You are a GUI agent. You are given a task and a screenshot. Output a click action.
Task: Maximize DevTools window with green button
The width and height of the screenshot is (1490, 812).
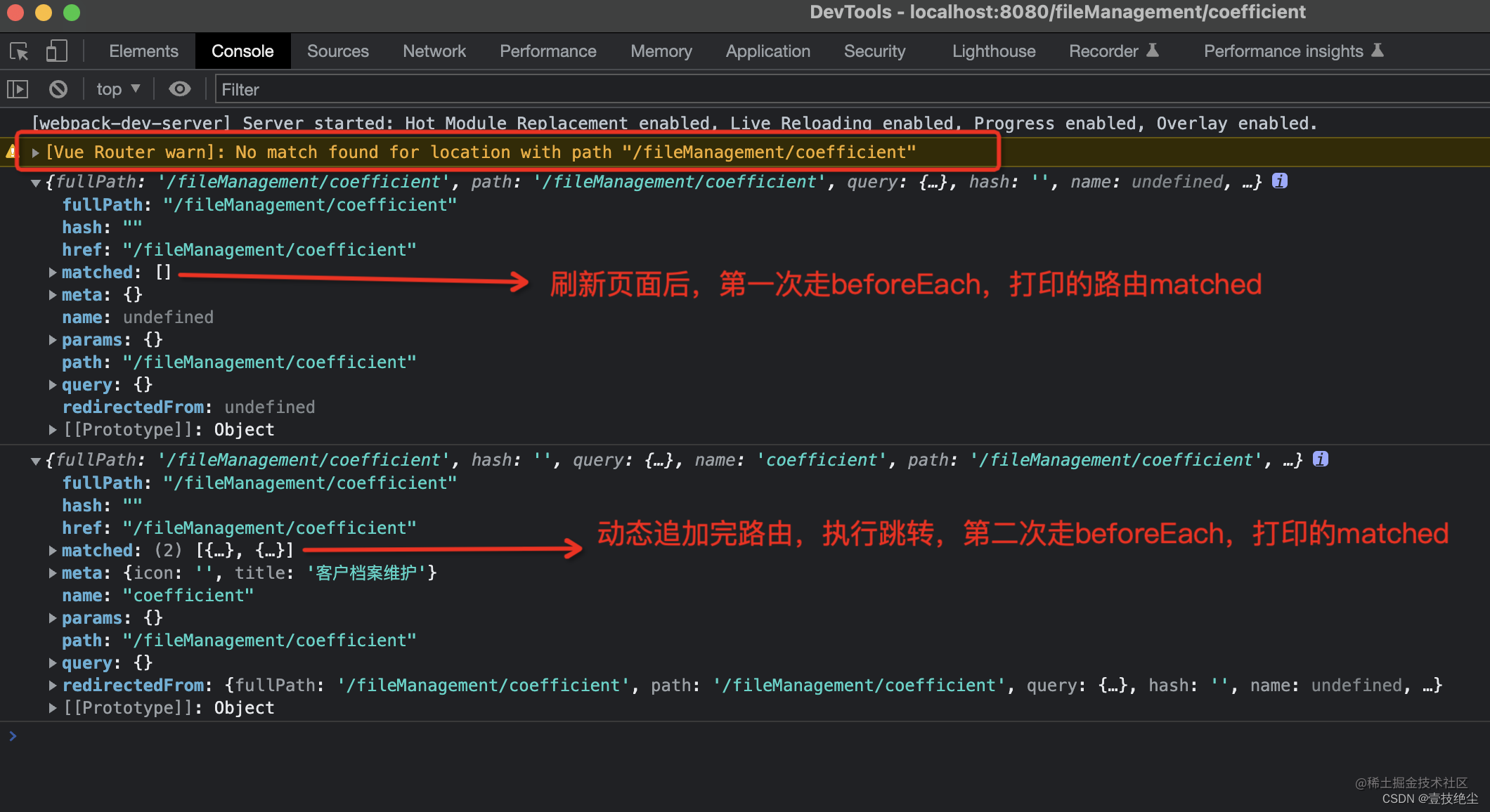pos(72,13)
